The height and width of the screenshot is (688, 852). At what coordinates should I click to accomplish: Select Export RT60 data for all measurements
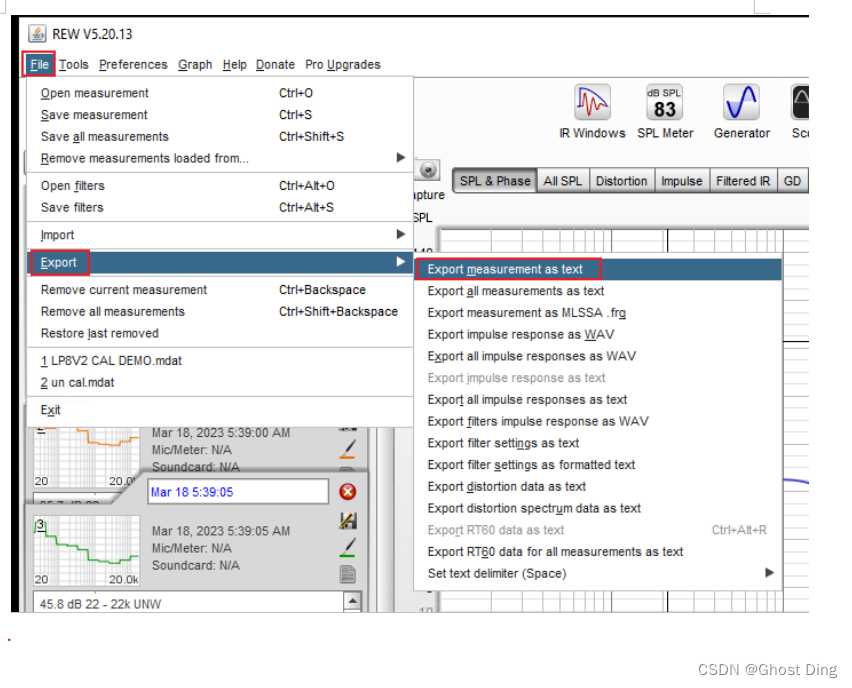598,552
